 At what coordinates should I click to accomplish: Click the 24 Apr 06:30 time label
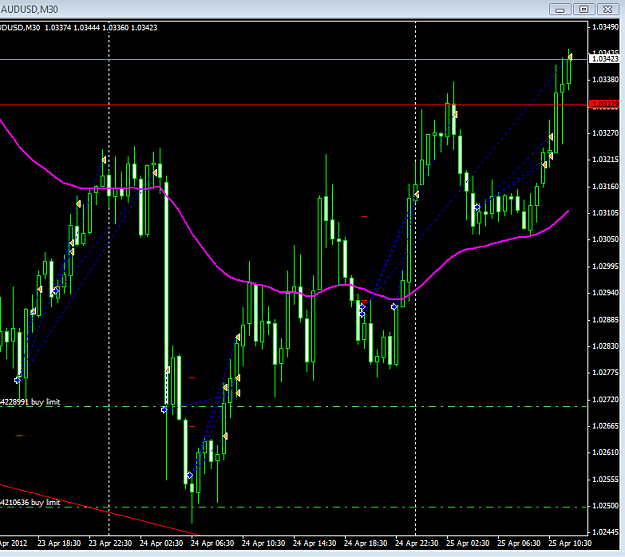[212, 543]
